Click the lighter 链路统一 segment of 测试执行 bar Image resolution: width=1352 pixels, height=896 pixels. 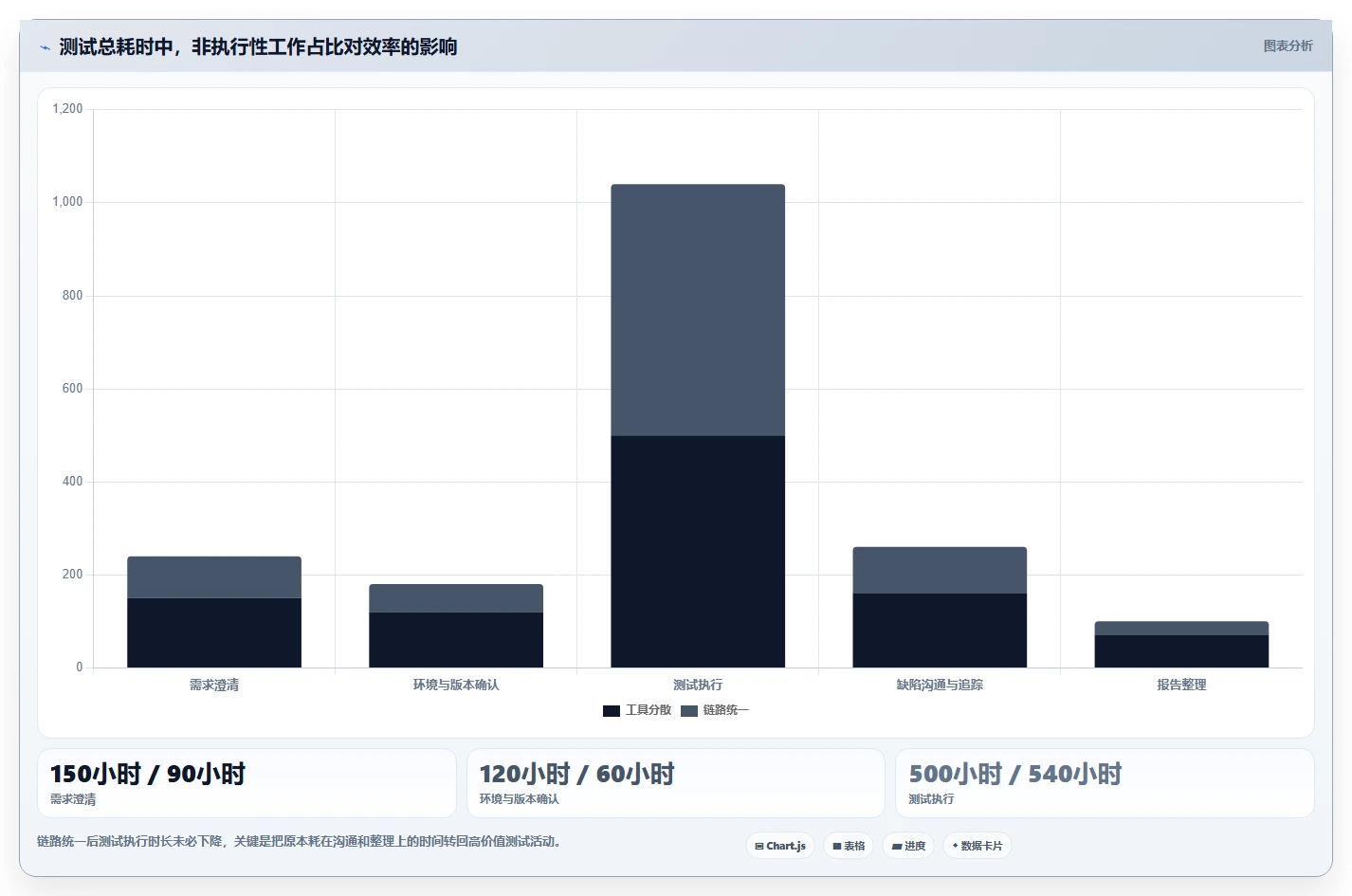point(698,310)
